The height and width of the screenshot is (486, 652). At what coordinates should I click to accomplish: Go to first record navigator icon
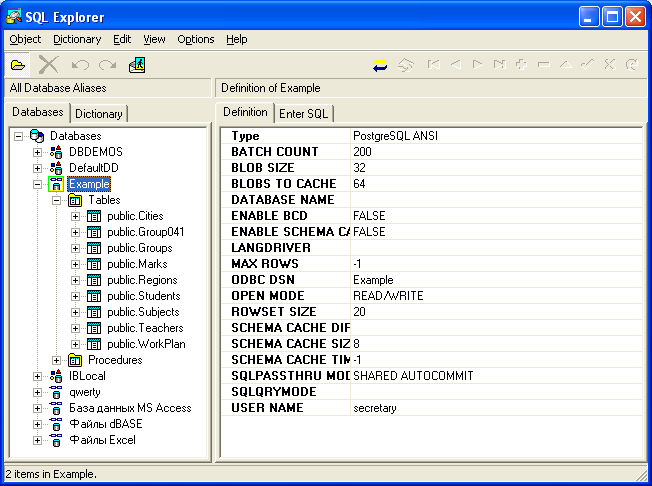[433, 64]
